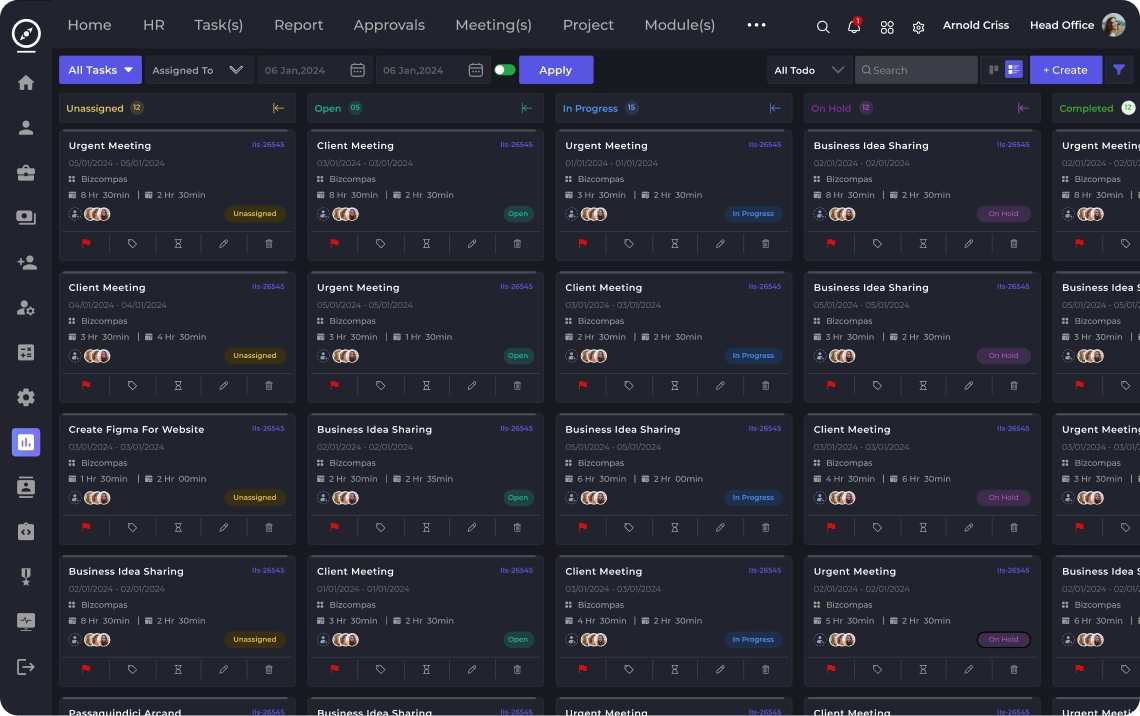Viewport: 1140px width, 716px height.
Task: Click the hourglass icon on Create Figma For Website card
Action: (x=178, y=527)
